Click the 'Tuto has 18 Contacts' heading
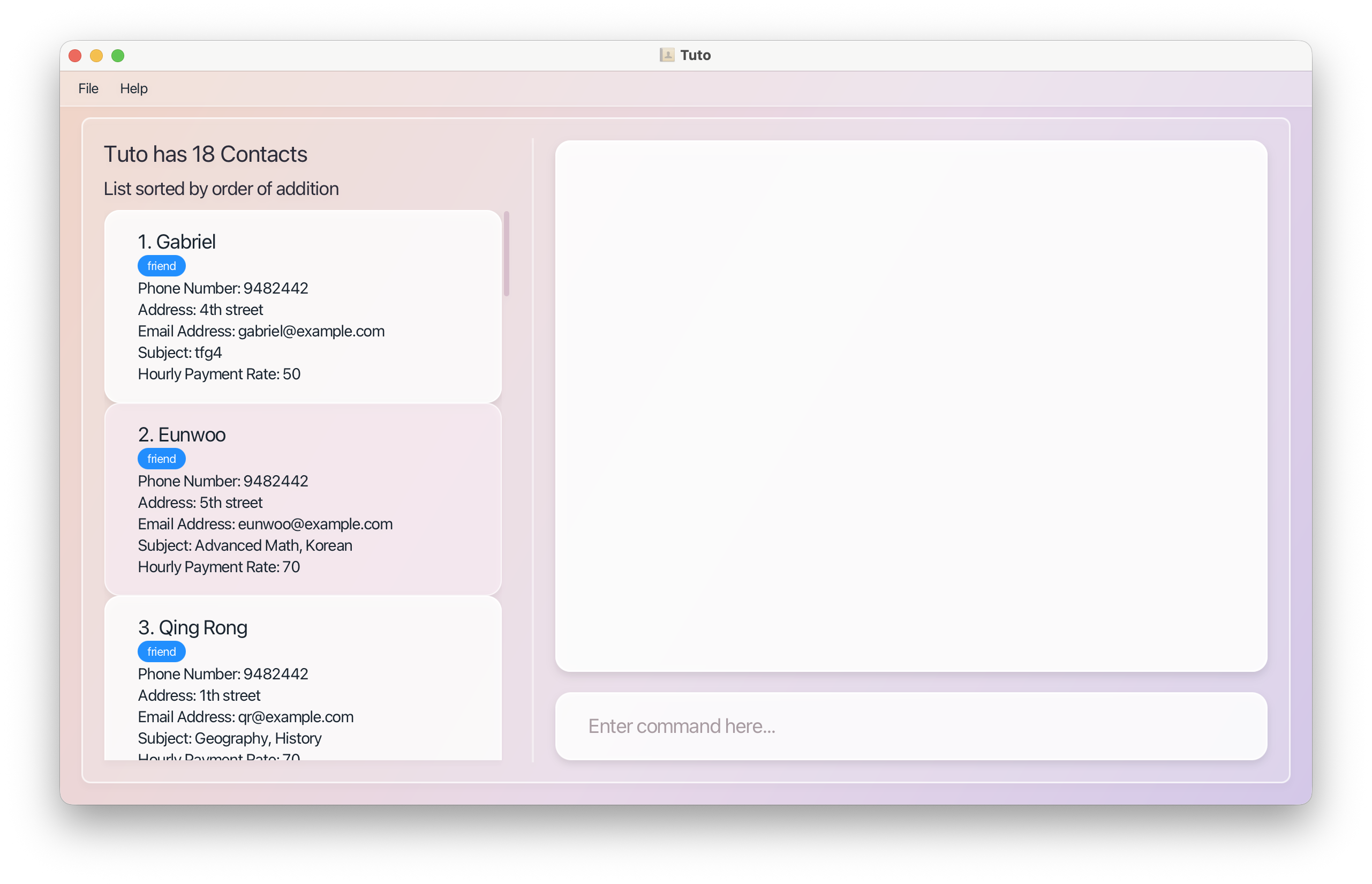Image resolution: width=1372 pixels, height=884 pixels. (206, 154)
